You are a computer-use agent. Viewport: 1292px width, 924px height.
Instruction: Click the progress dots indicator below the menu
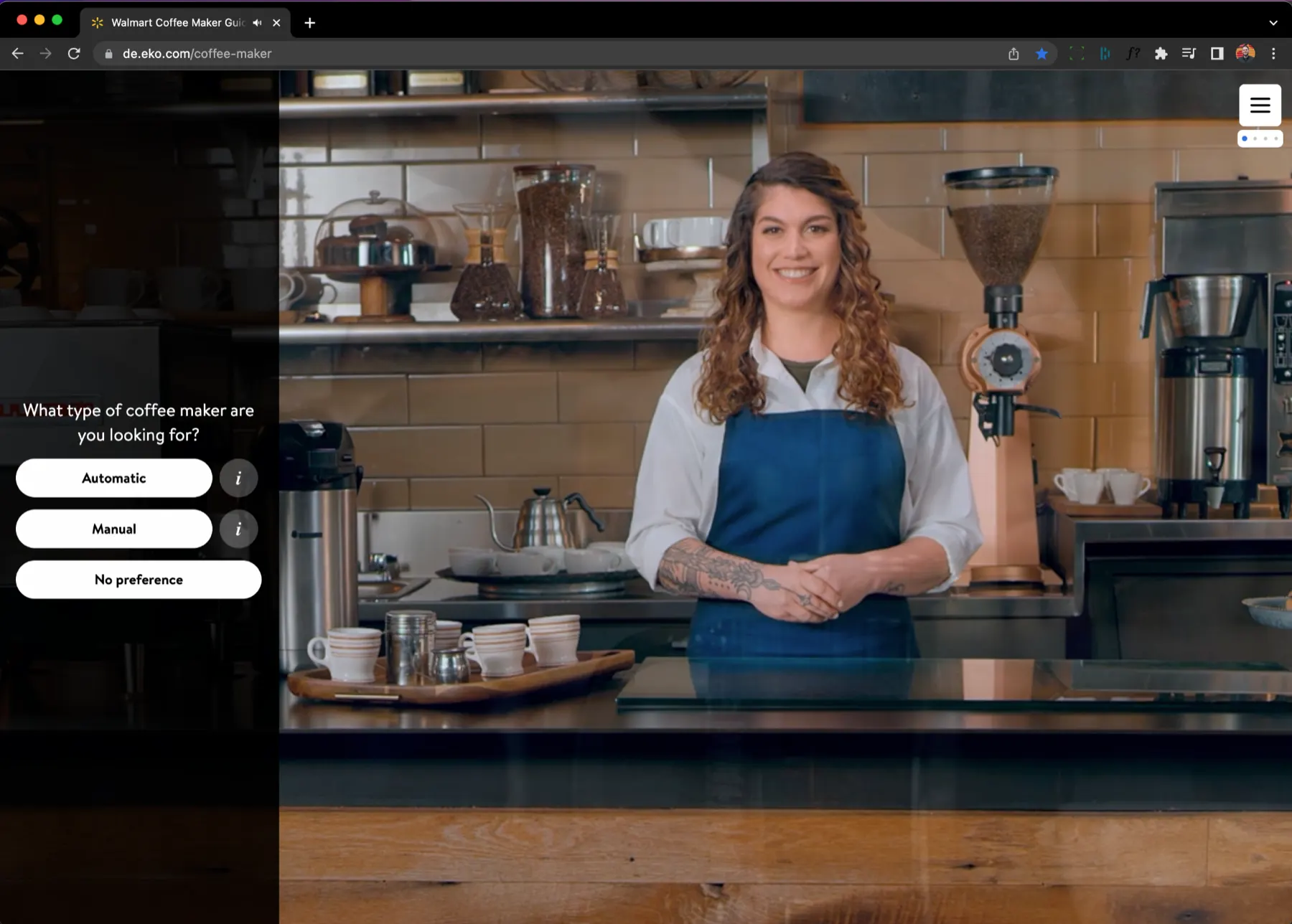click(x=1260, y=138)
